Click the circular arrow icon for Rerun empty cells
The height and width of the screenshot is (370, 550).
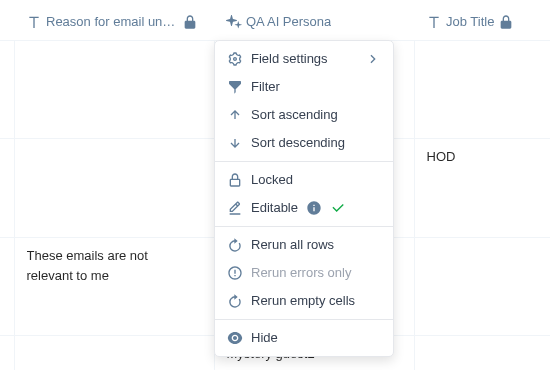pos(235,301)
